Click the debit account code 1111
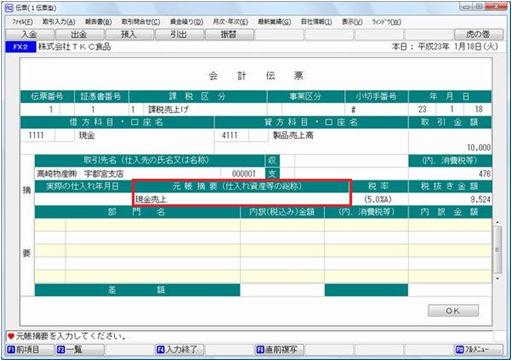This screenshot has width=512, height=361. [x=37, y=135]
